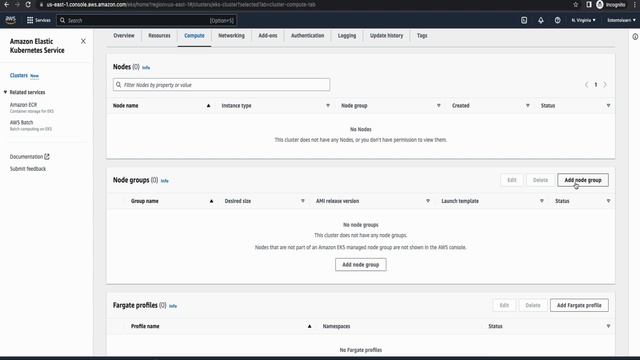
Task: Open external Documentation link icon
Action: tap(47, 156)
